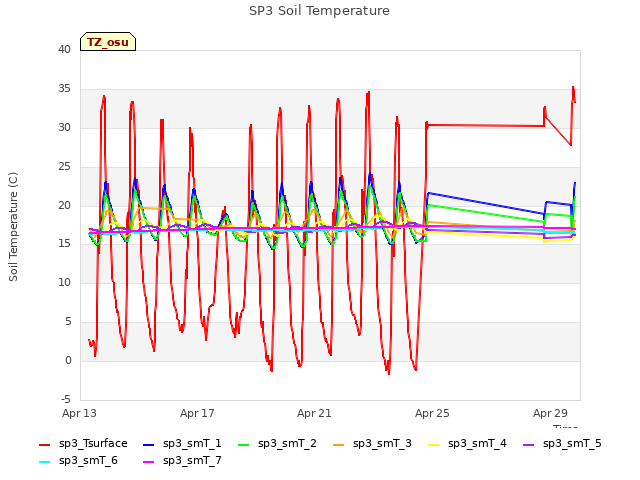Image resolution: width=640 pixels, height=480 pixels.
Task: Click the Apr 29 x-axis tick label
Action: point(550,413)
